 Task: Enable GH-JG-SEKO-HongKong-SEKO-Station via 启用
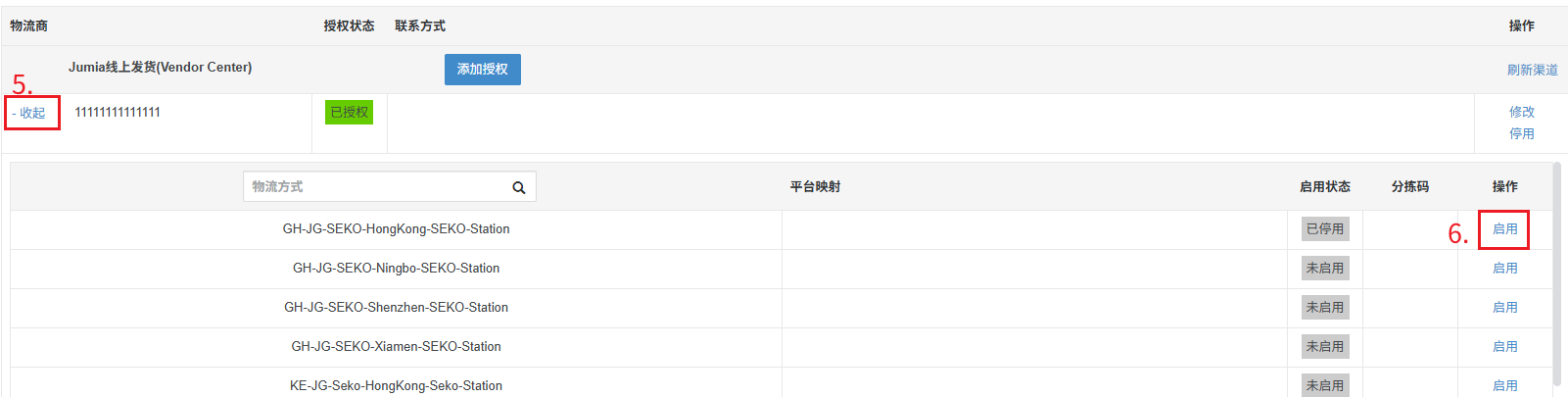coord(1505,228)
